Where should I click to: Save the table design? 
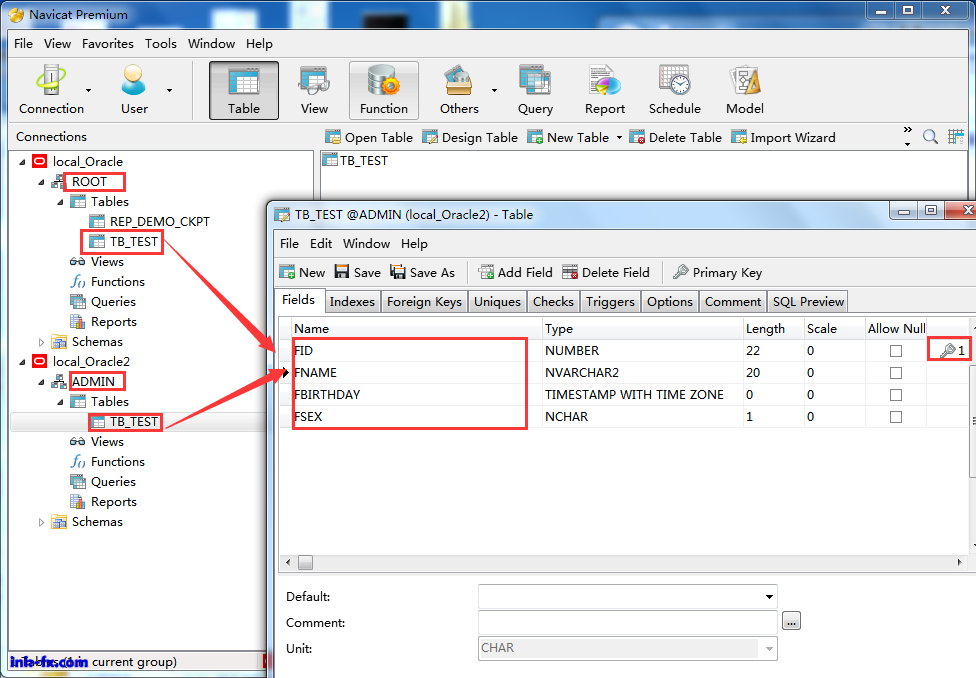[358, 273]
